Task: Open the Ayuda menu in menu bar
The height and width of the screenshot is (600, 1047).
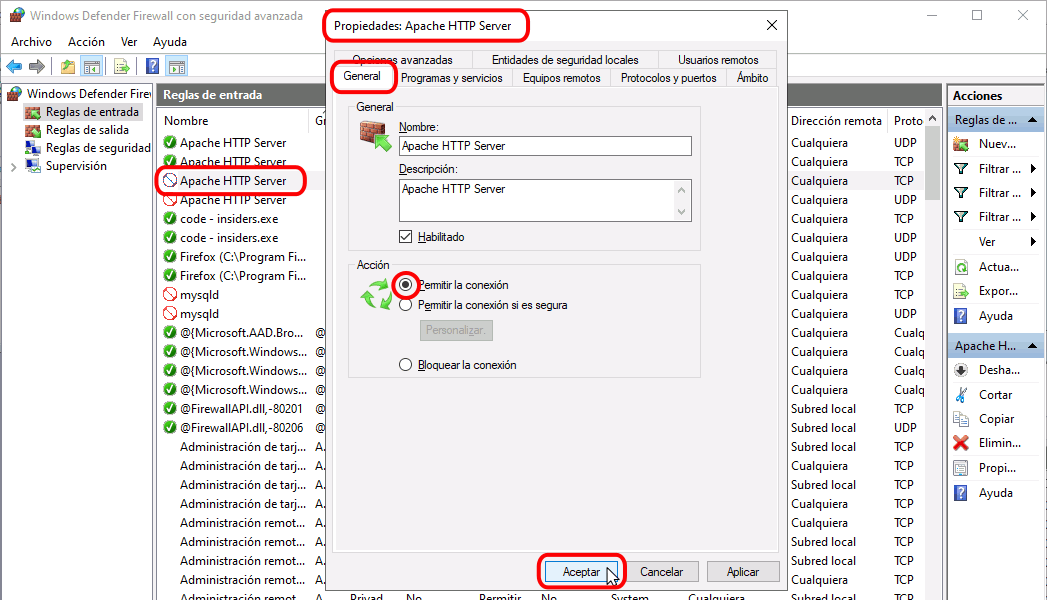Action: coord(170,41)
